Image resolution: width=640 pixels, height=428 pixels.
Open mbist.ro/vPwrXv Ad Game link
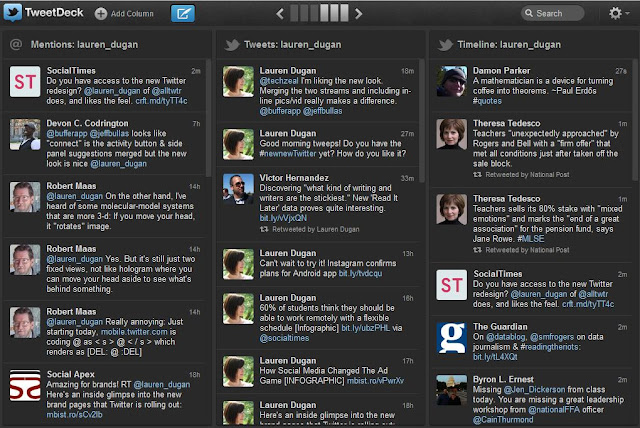tap(375, 381)
